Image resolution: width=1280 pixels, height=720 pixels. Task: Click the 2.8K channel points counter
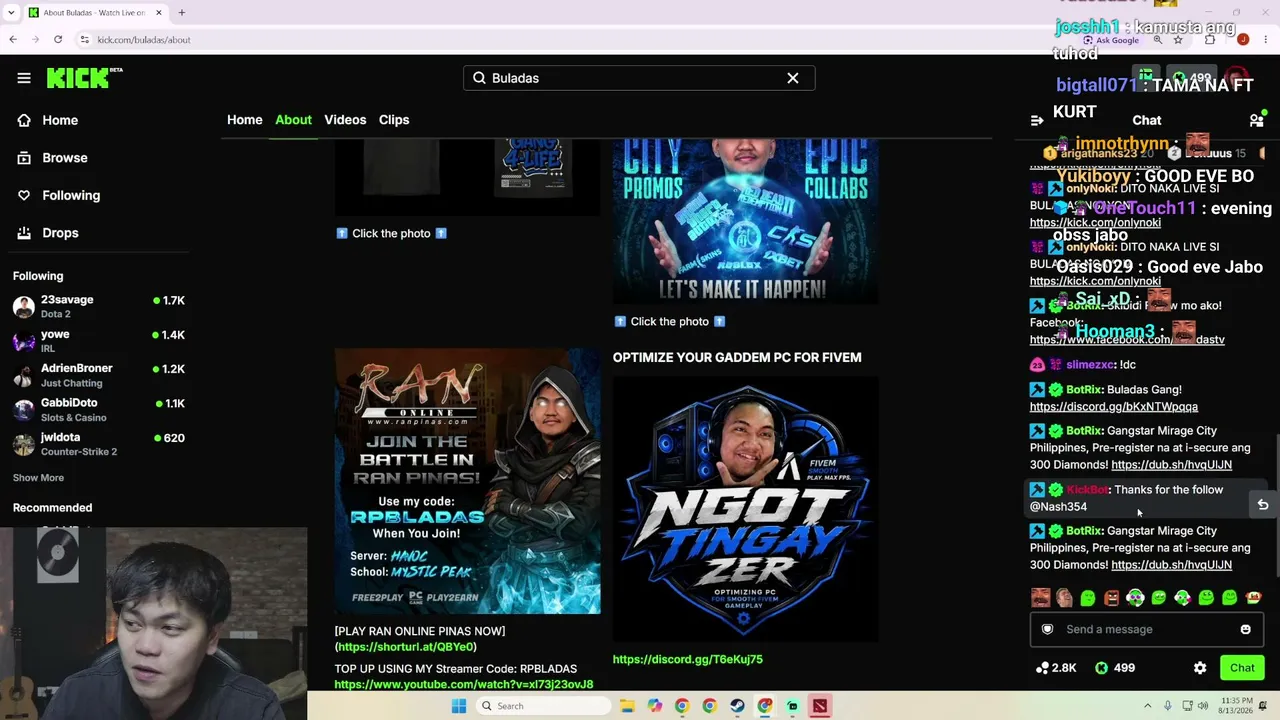point(1056,668)
